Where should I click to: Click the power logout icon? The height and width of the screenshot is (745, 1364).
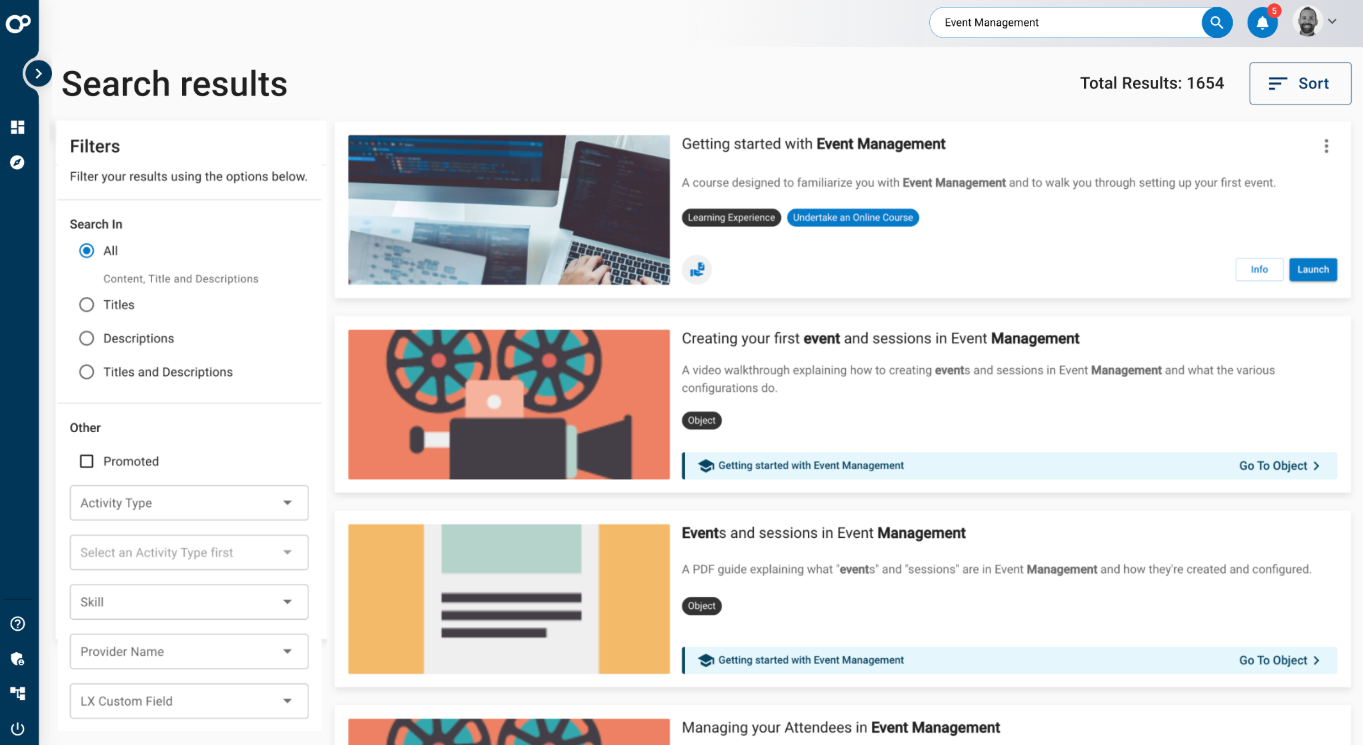[x=17, y=728]
